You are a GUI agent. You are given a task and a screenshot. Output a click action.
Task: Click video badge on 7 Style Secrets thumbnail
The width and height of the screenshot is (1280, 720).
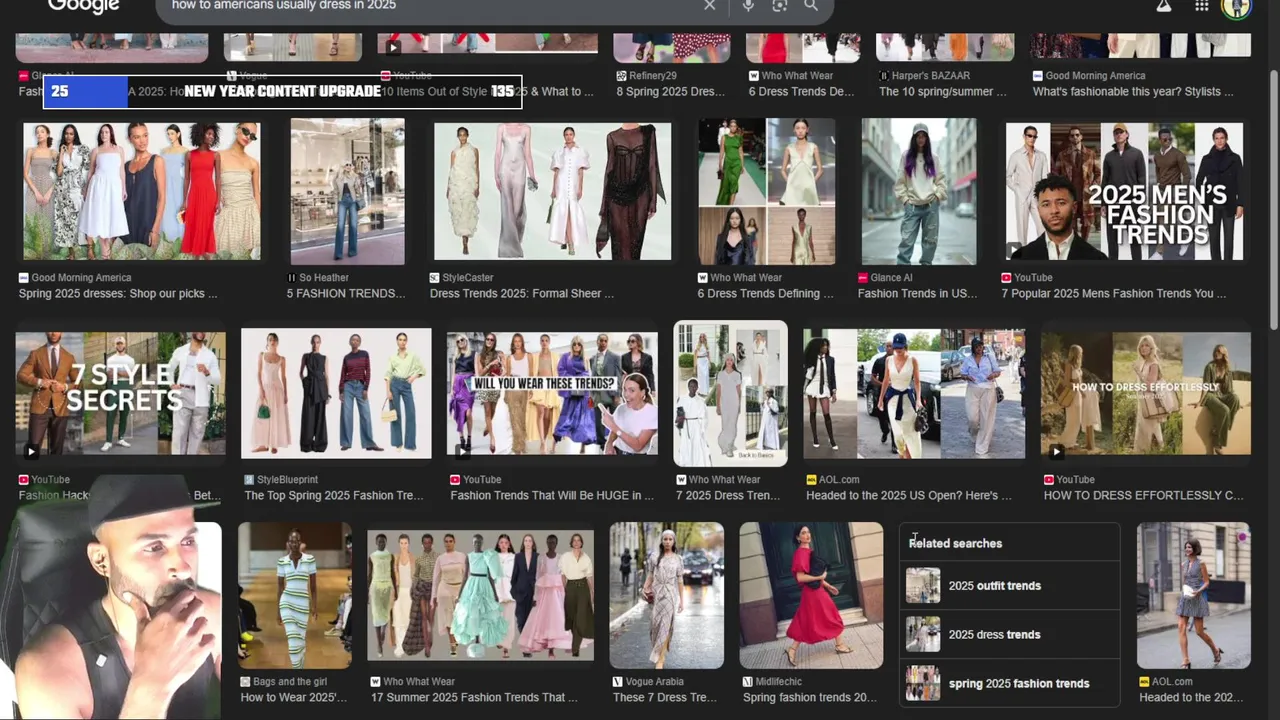tap(30, 451)
